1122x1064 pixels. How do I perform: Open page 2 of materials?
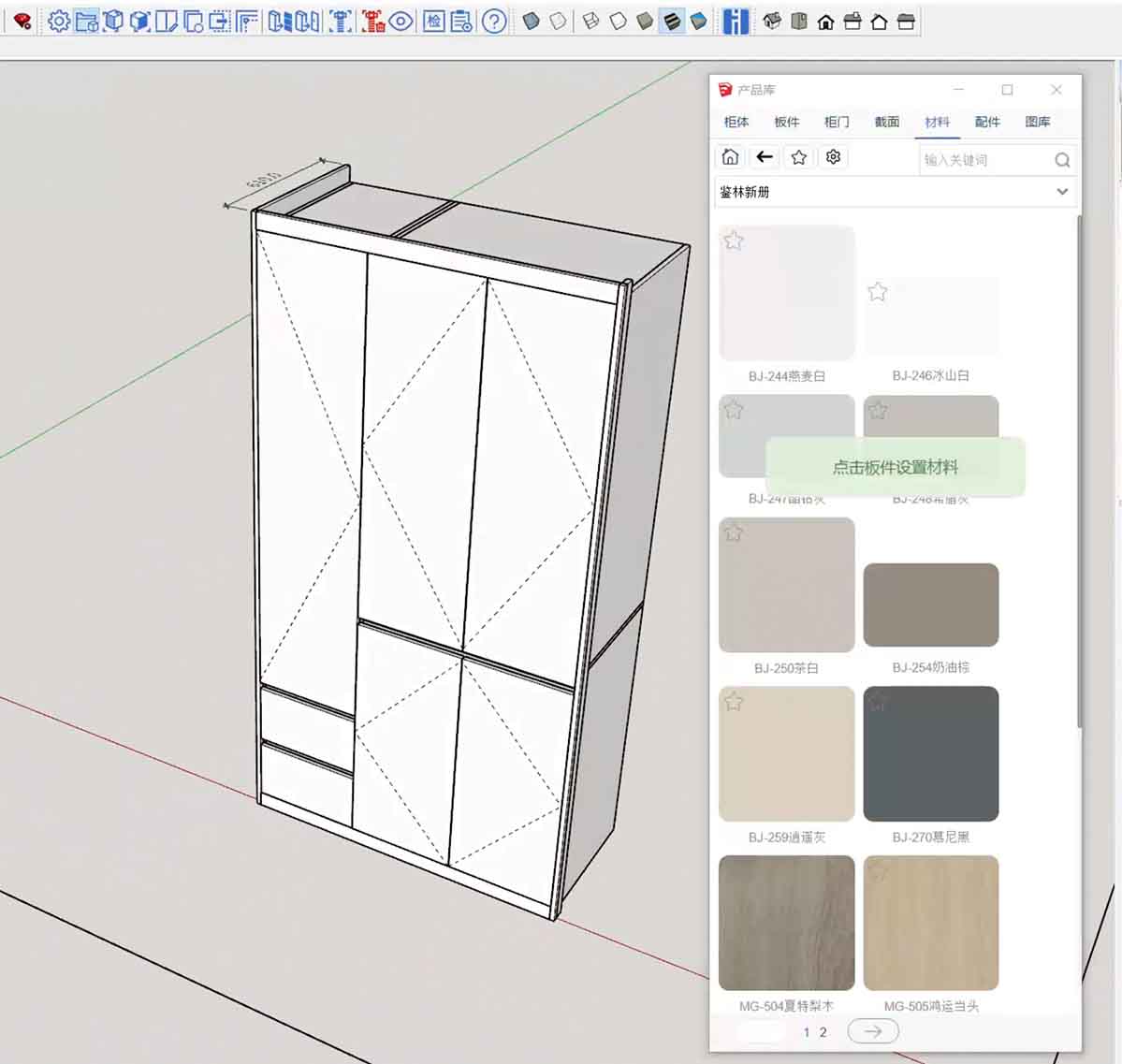coord(823,1032)
